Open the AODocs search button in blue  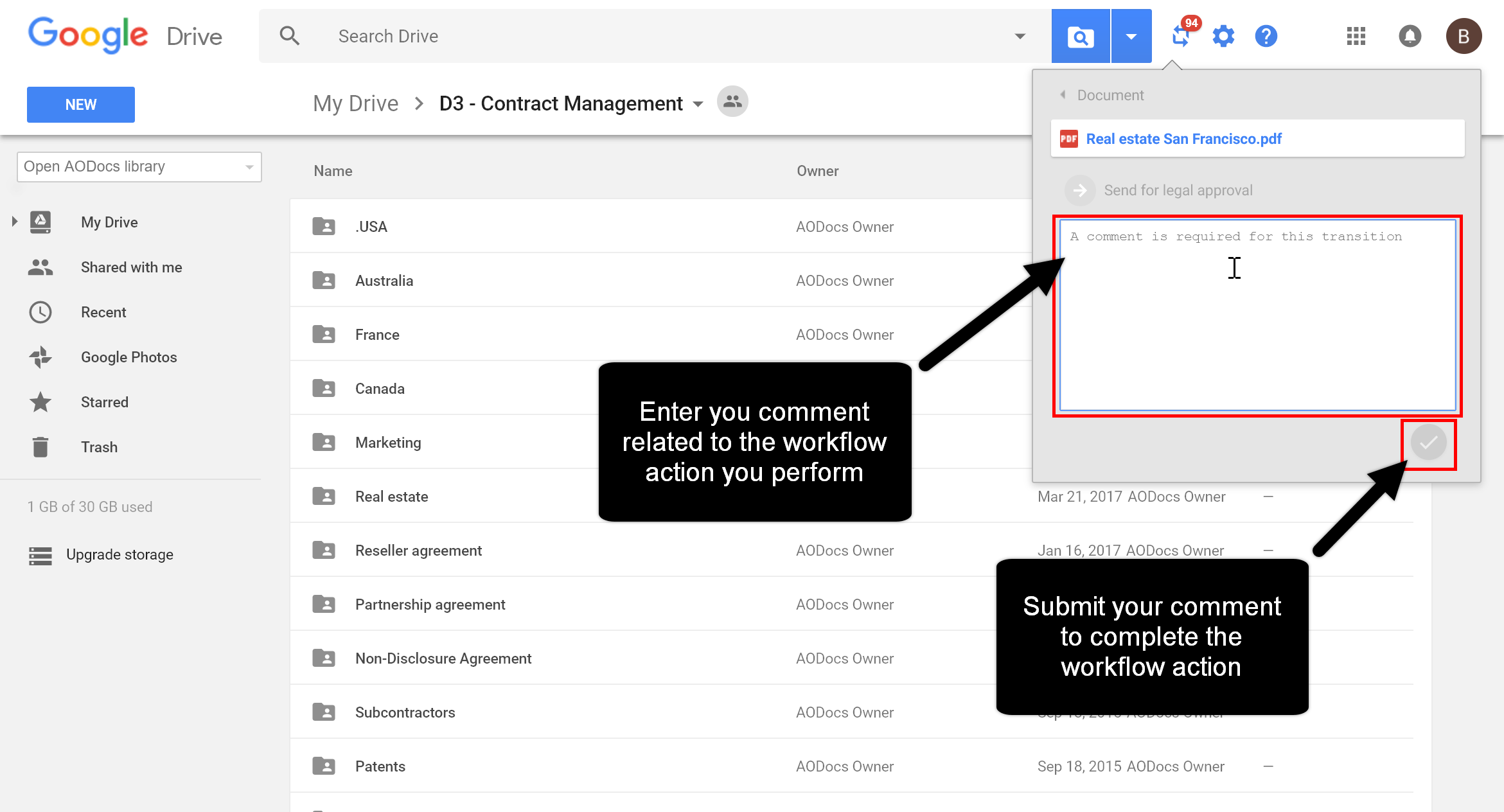[1081, 36]
